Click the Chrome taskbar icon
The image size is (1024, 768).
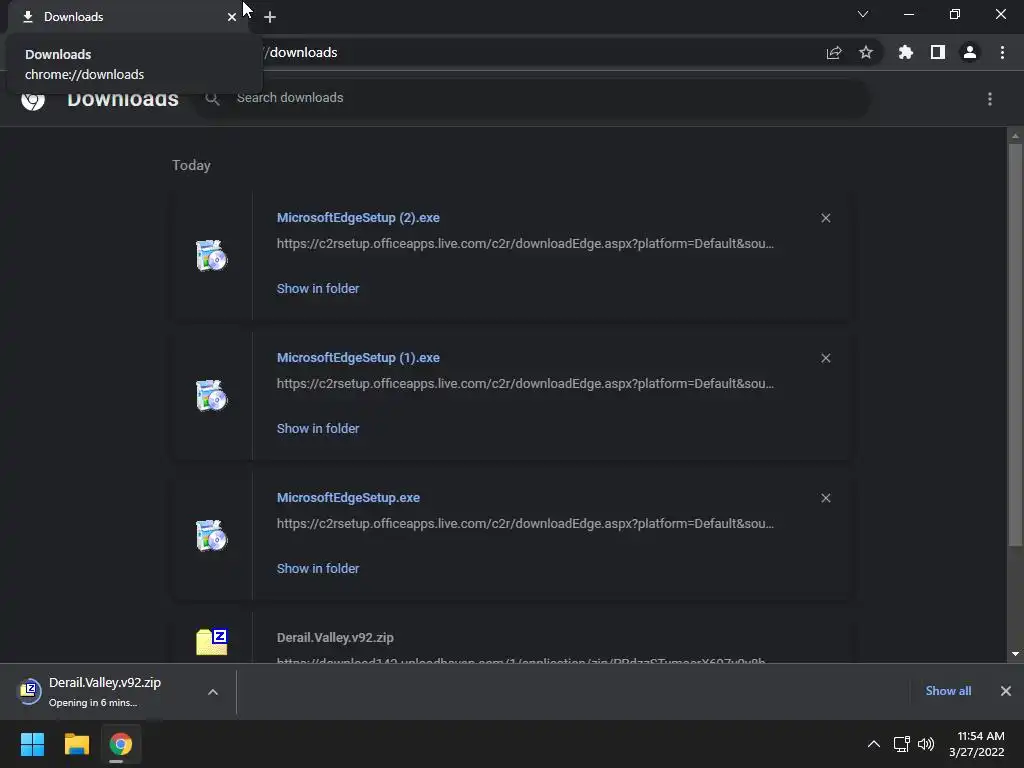point(120,744)
